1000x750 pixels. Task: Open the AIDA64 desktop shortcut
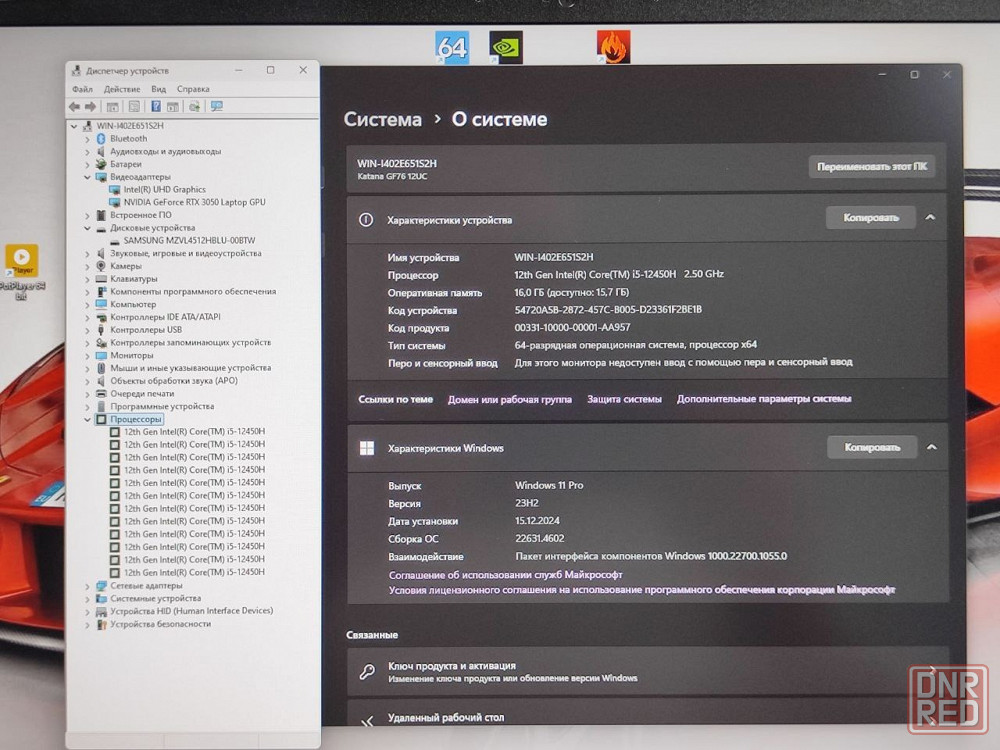pyautogui.click(x=452, y=47)
